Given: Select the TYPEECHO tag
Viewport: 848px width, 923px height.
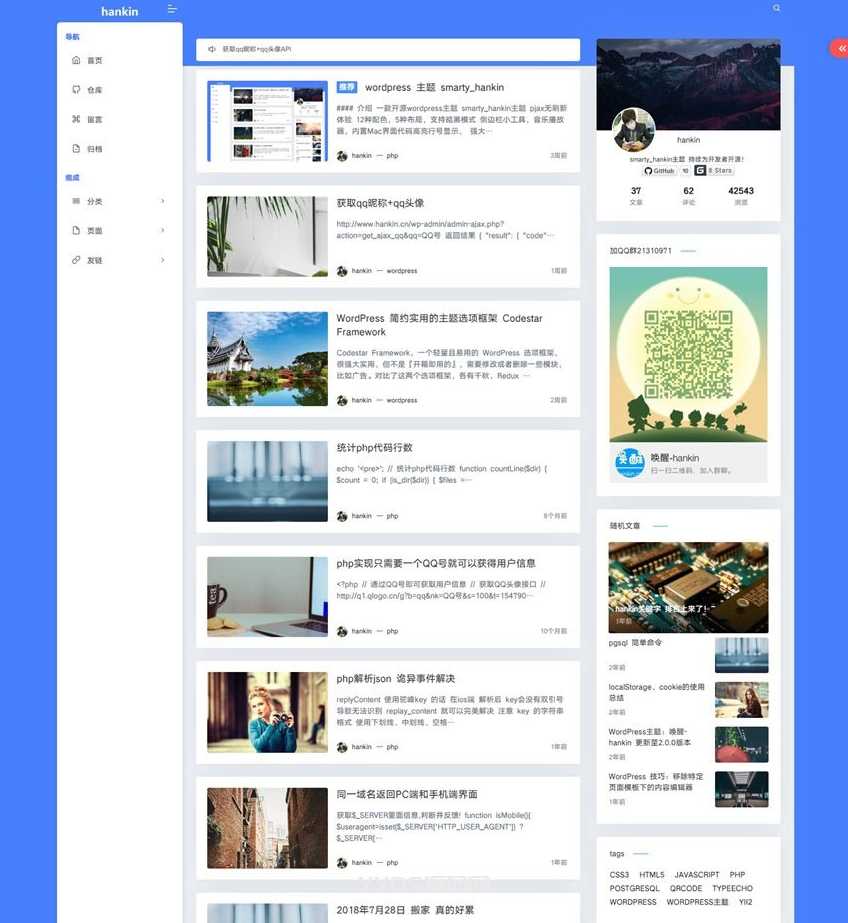Looking at the screenshot, I should (733, 888).
